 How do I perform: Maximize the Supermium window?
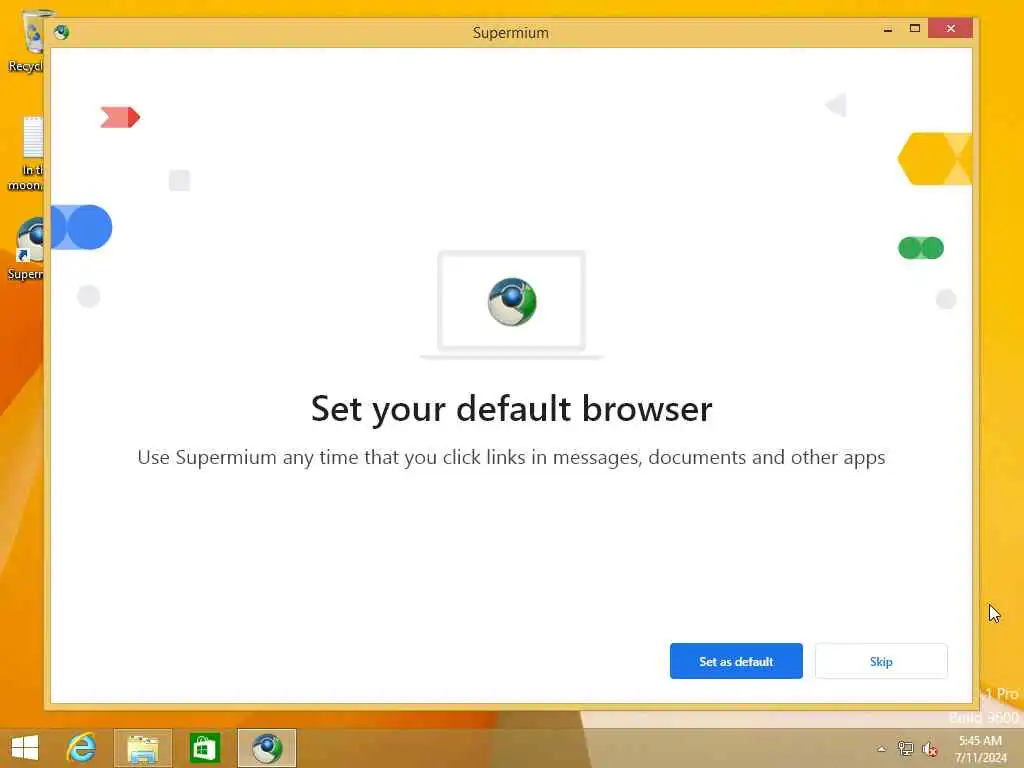point(914,29)
